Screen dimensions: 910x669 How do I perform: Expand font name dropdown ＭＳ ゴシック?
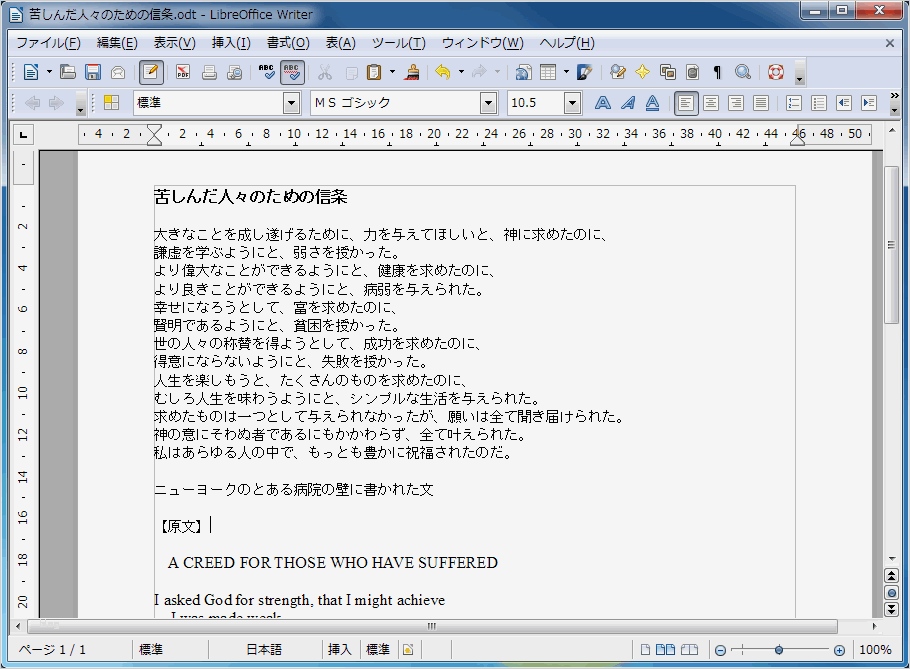pos(489,103)
